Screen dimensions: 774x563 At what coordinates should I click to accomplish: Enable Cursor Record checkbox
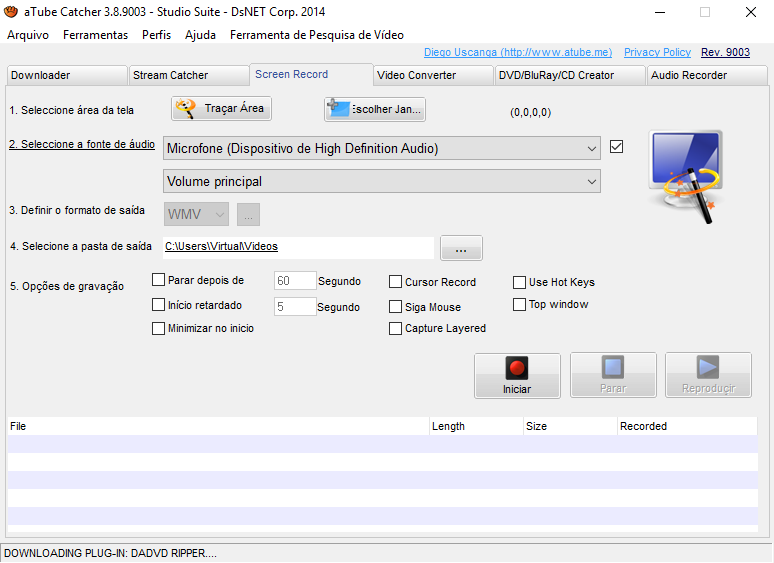click(395, 282)
